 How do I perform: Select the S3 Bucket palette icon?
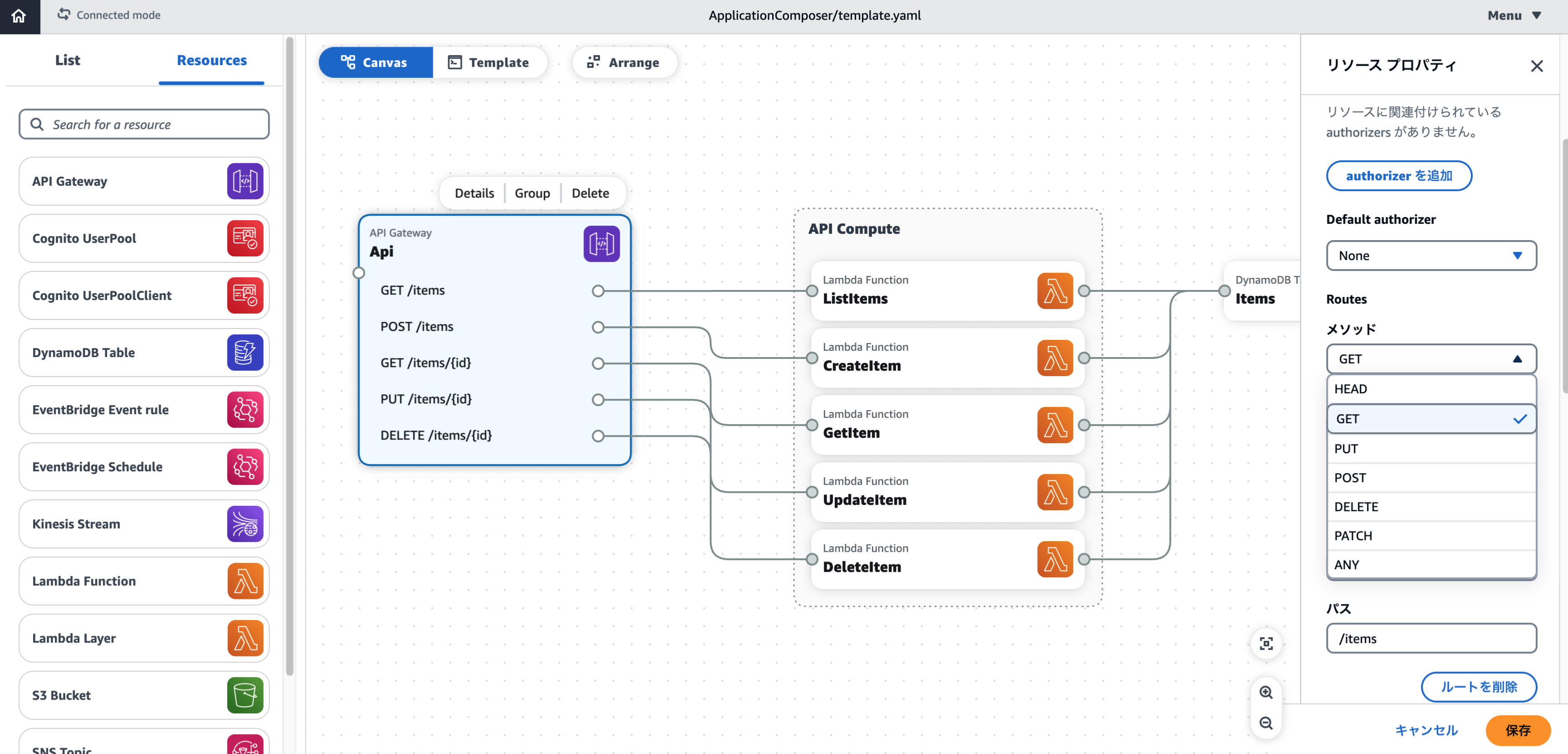[x=245, y=696]
